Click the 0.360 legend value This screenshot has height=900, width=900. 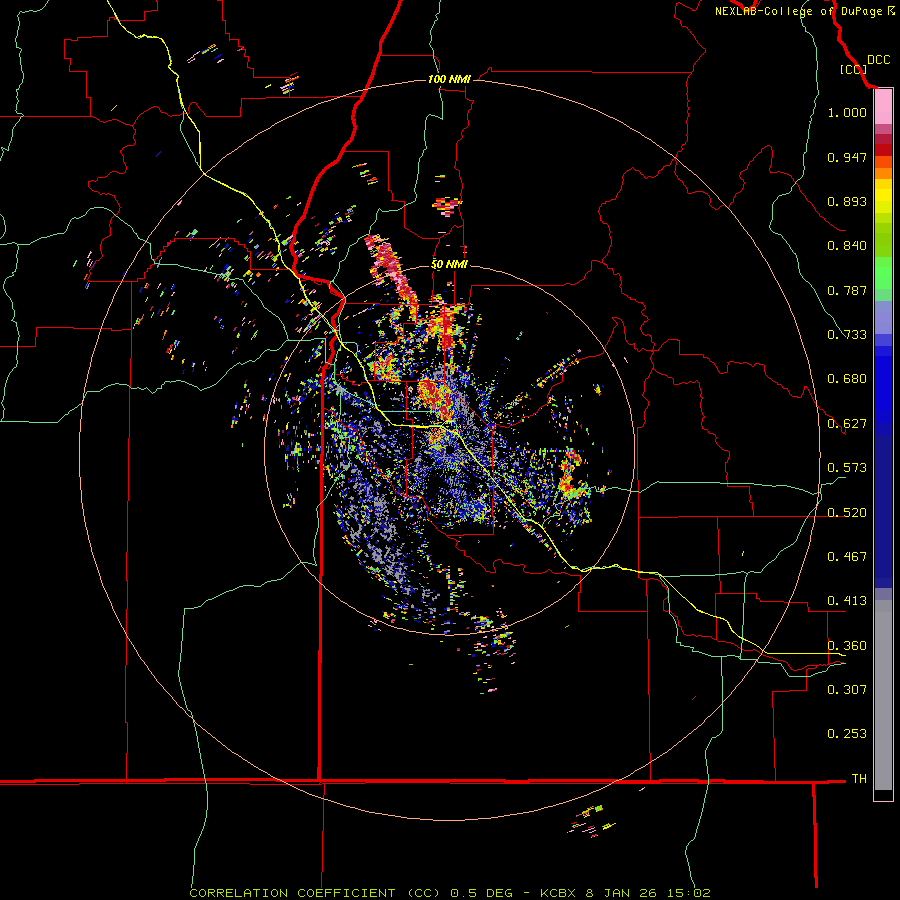pos(847,646)
